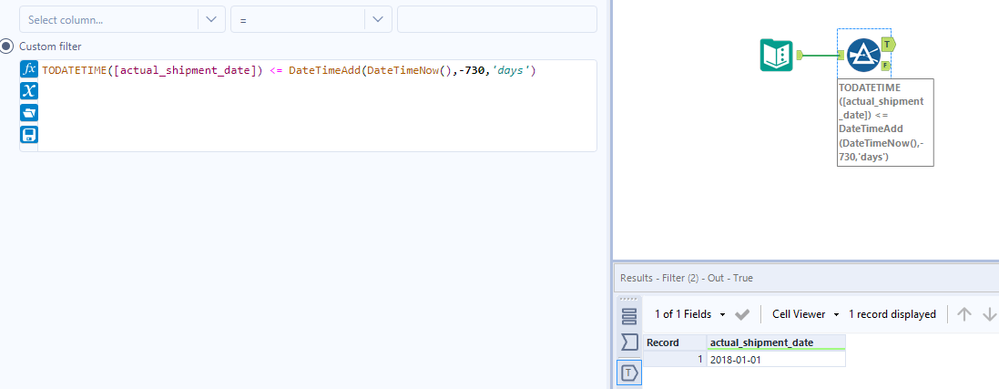Open the data profile sigma icon
This screenshot has width=999, height=389.
[629, 343]
